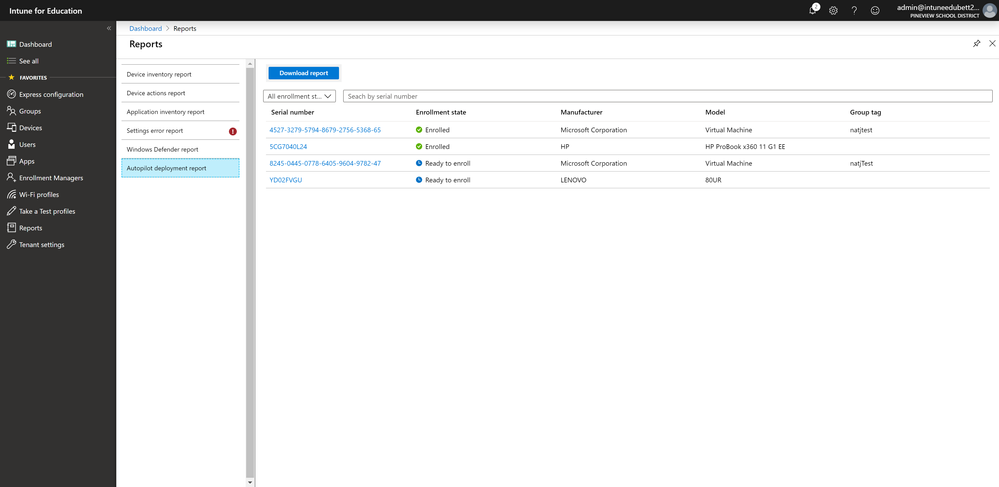Click the scroll down arrow of report list

coord(250,483)
